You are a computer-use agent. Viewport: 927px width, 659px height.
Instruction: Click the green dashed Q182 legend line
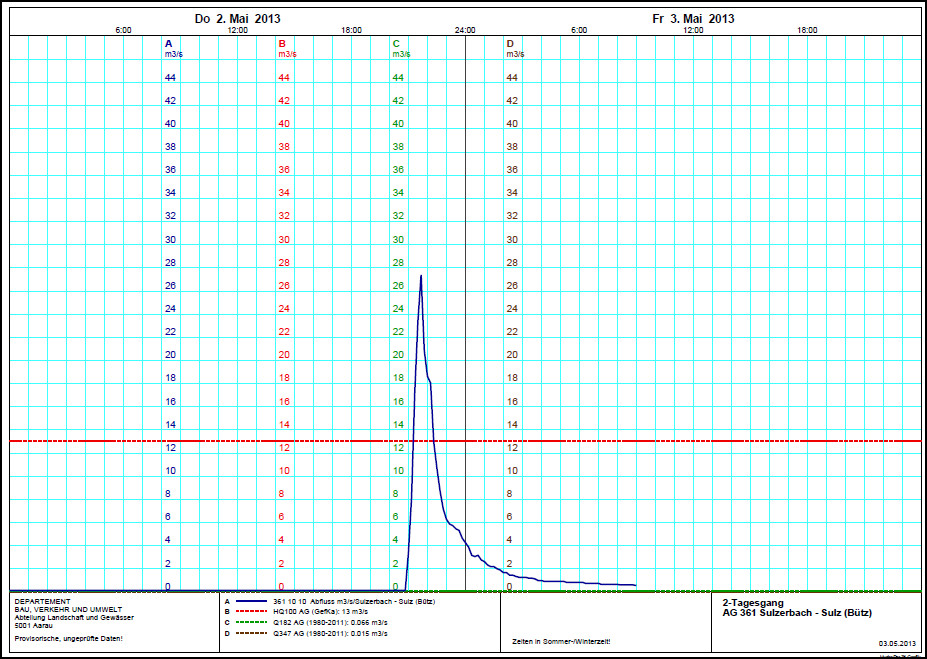click(x=250, y=621)
